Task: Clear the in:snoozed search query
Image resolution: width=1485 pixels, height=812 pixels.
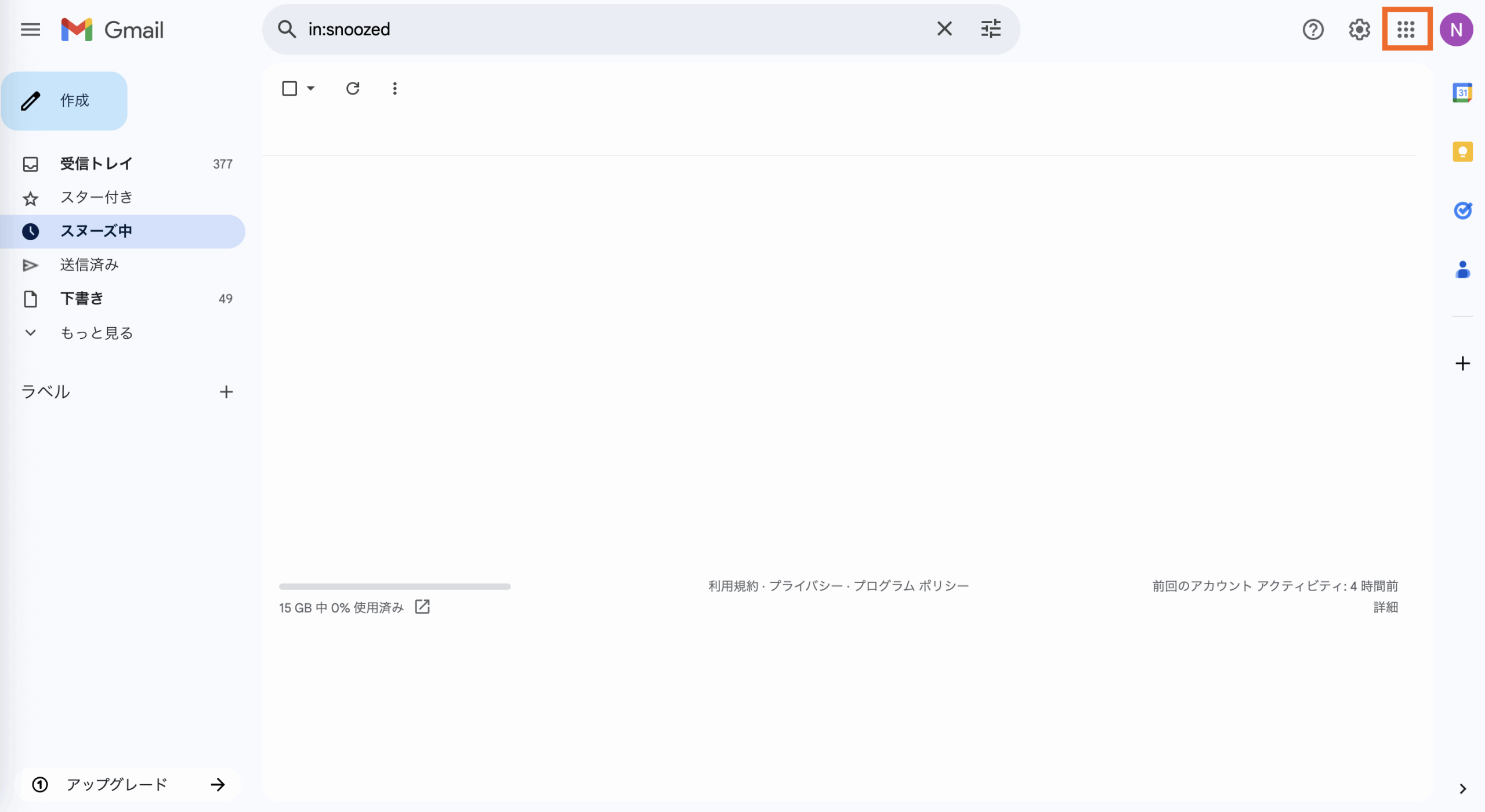Action: point(944,29)
